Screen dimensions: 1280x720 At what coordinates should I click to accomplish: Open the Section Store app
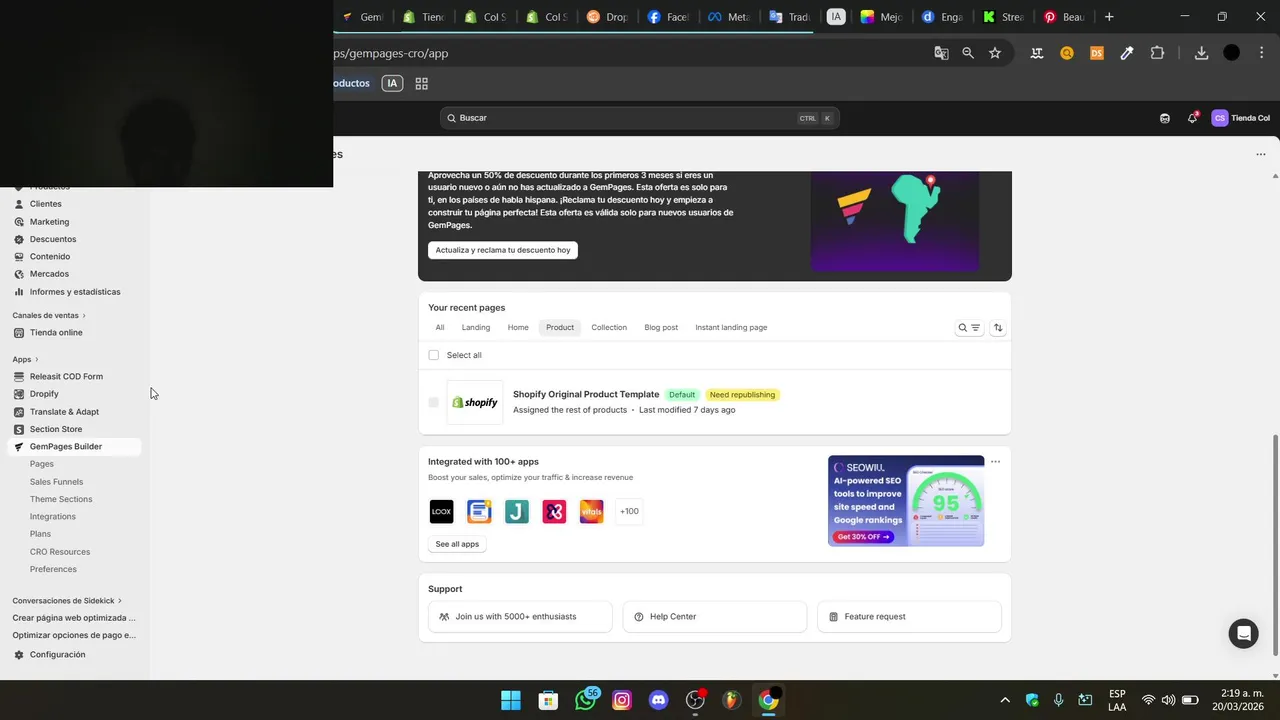tap(56, 429)
